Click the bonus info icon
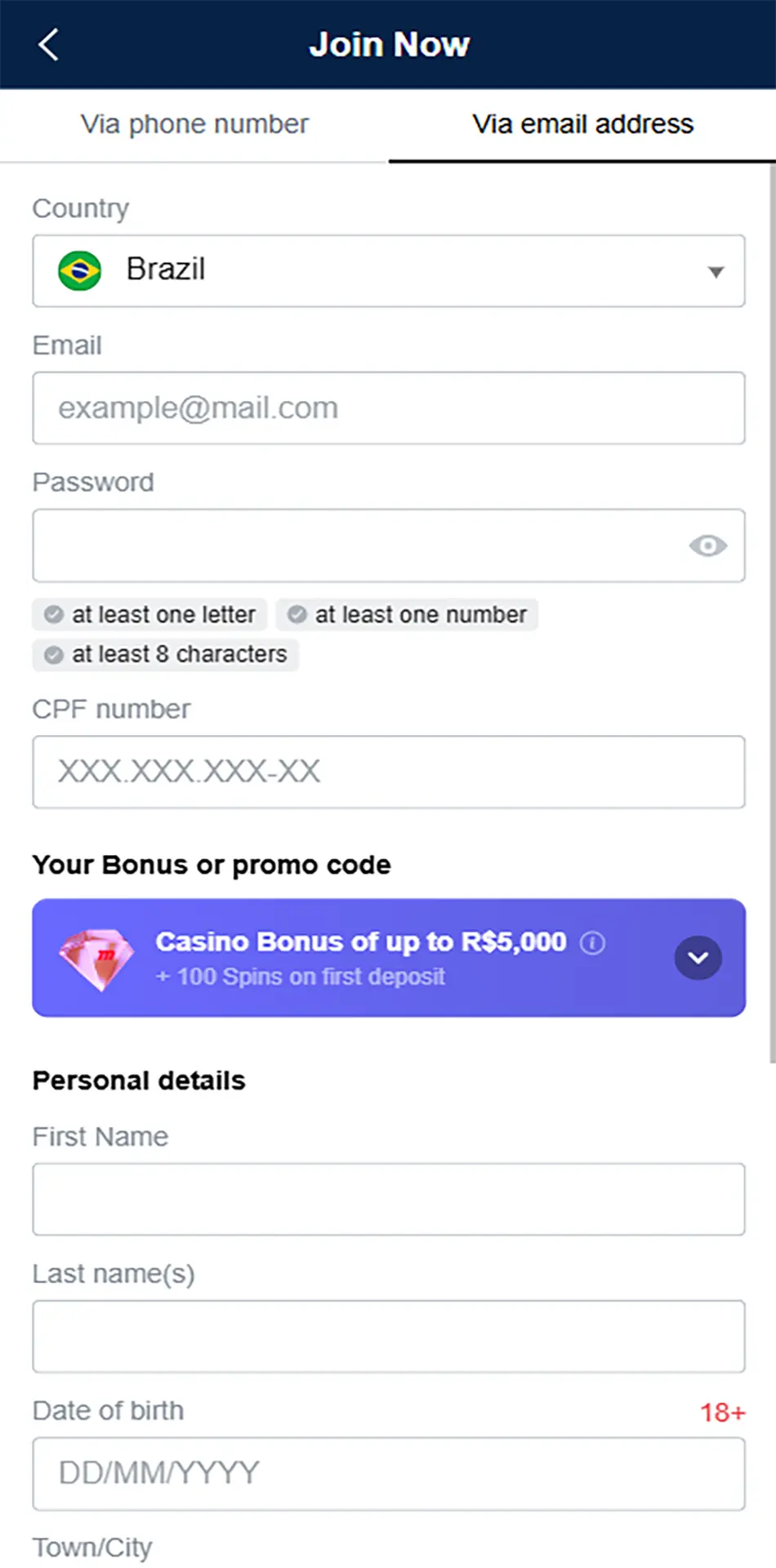 pos(592,943)
